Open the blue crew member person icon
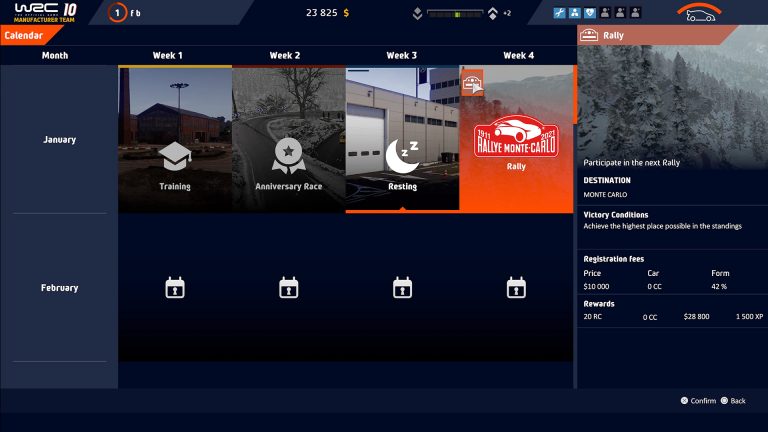 pyautogui.click(x=575, y=13)
